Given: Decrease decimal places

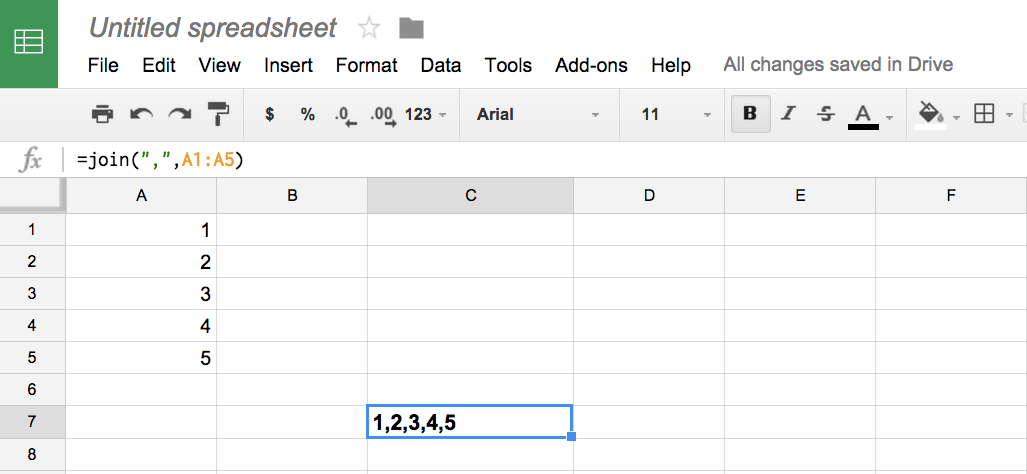Looking at the screenshot, I should point(345,116).
